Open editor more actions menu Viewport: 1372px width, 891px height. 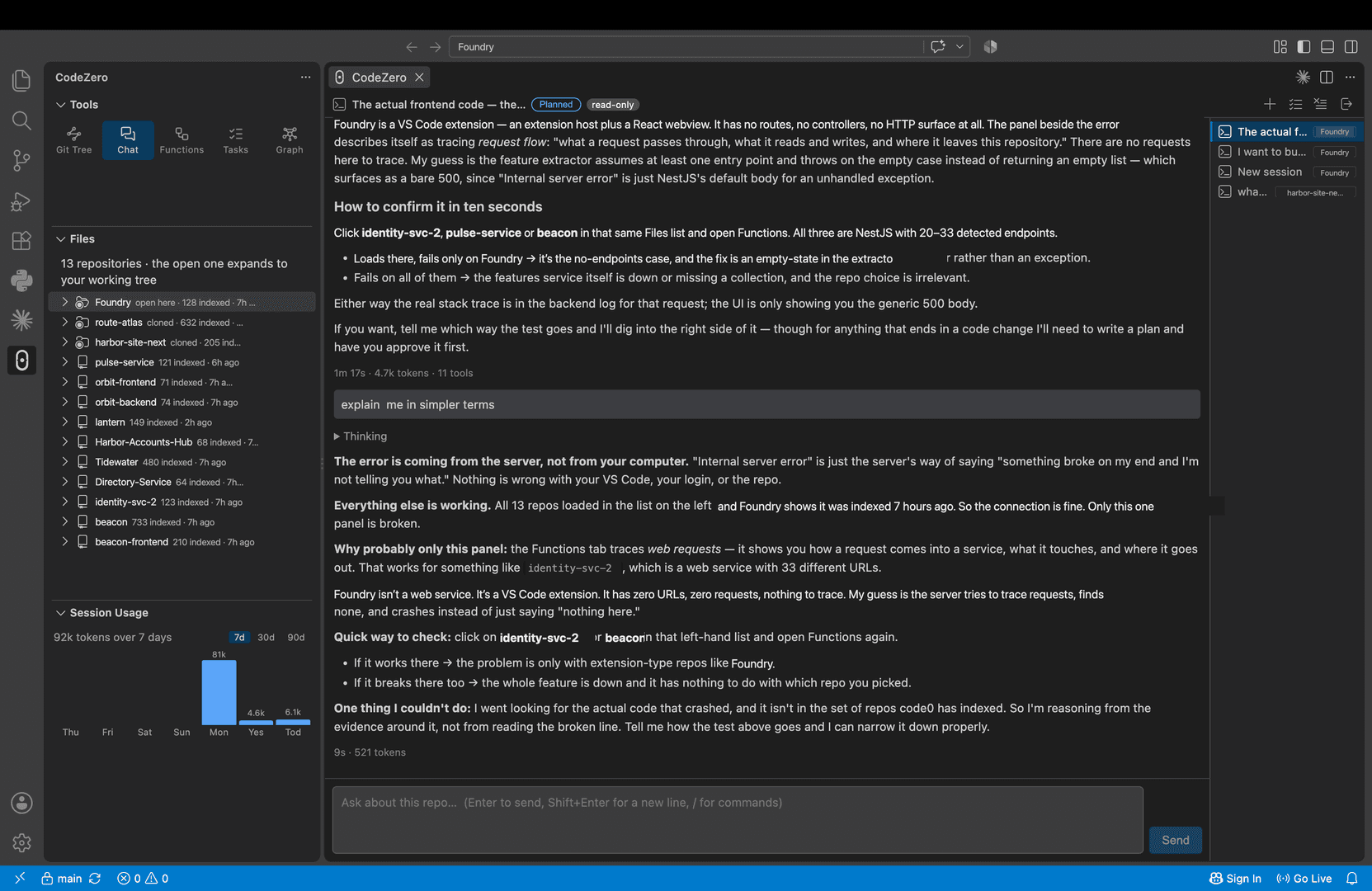coord(1350,77)
